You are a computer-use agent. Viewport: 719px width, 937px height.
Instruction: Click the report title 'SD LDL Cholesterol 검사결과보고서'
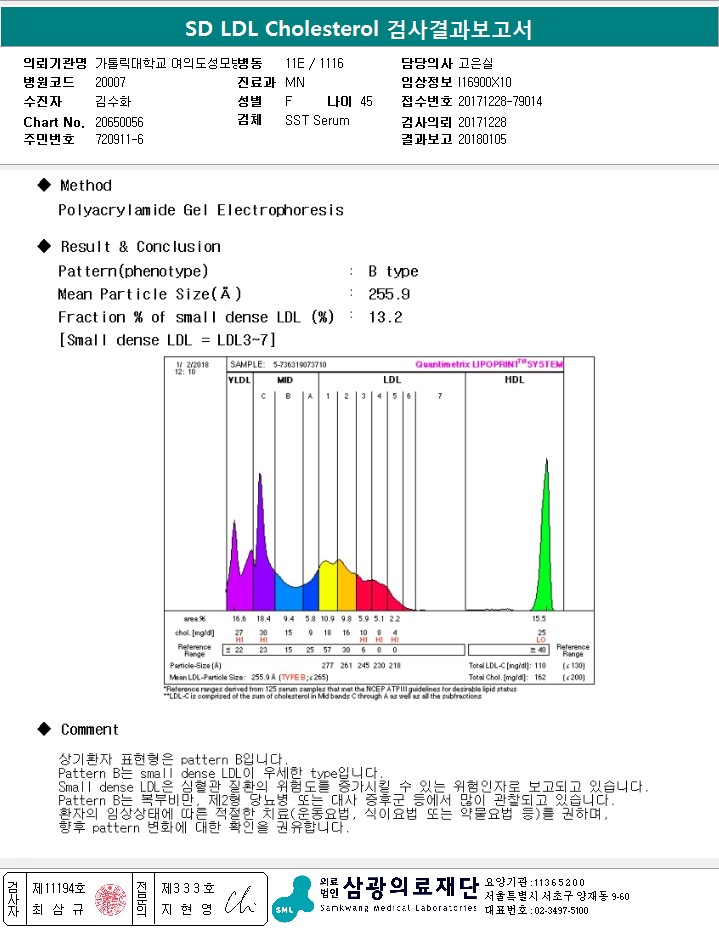(359, 29)
